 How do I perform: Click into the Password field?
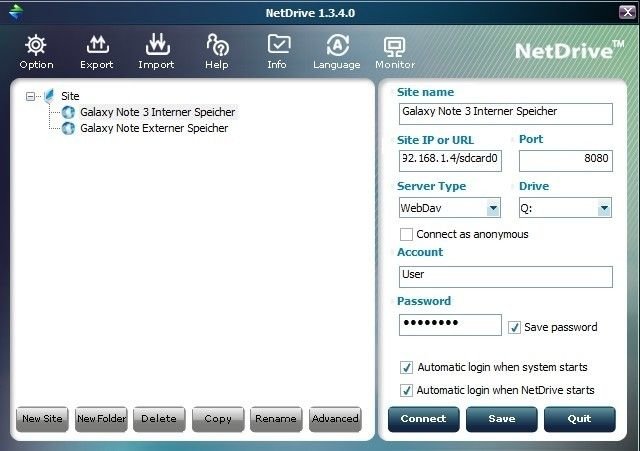coord(450,325)
